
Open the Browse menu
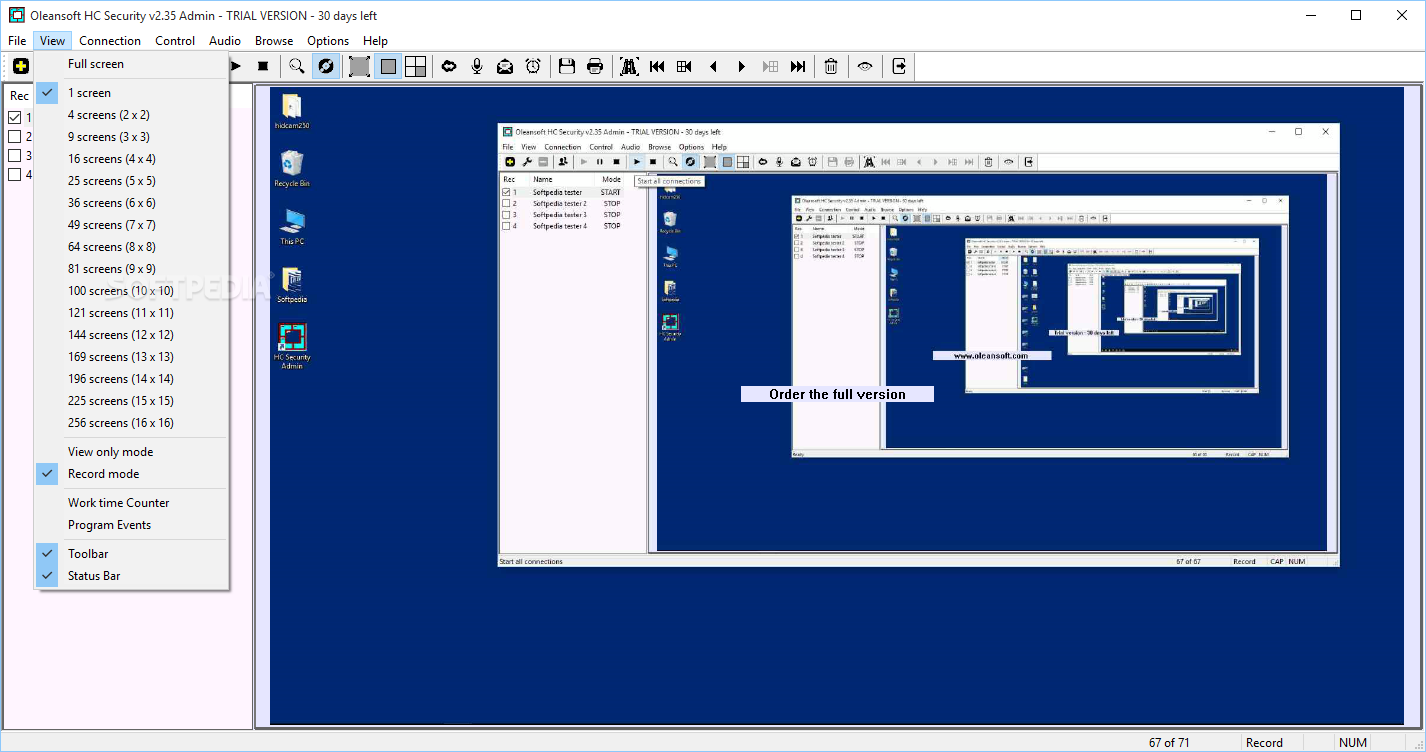coord(274,41)
